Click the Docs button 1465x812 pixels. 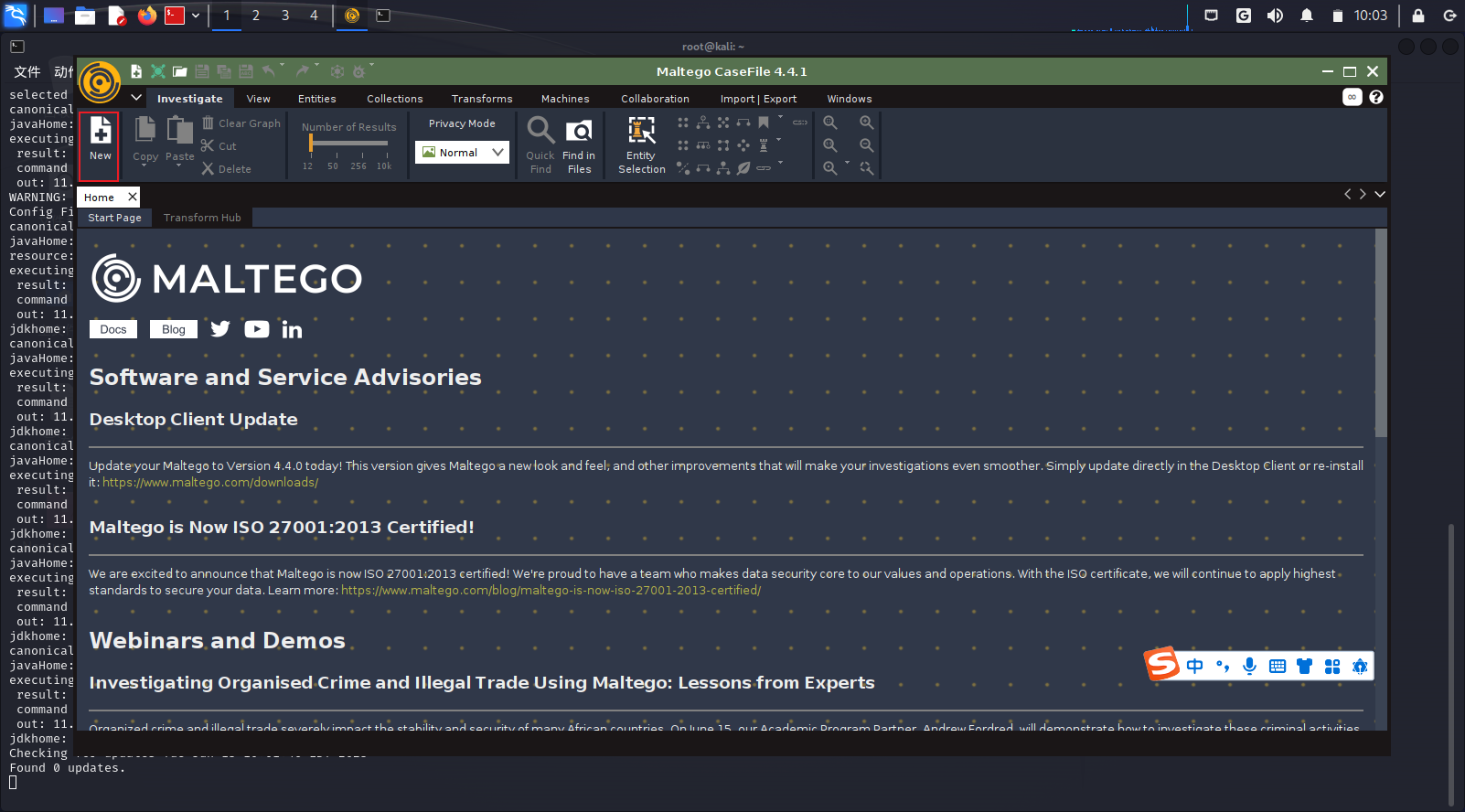click(113, 329)
